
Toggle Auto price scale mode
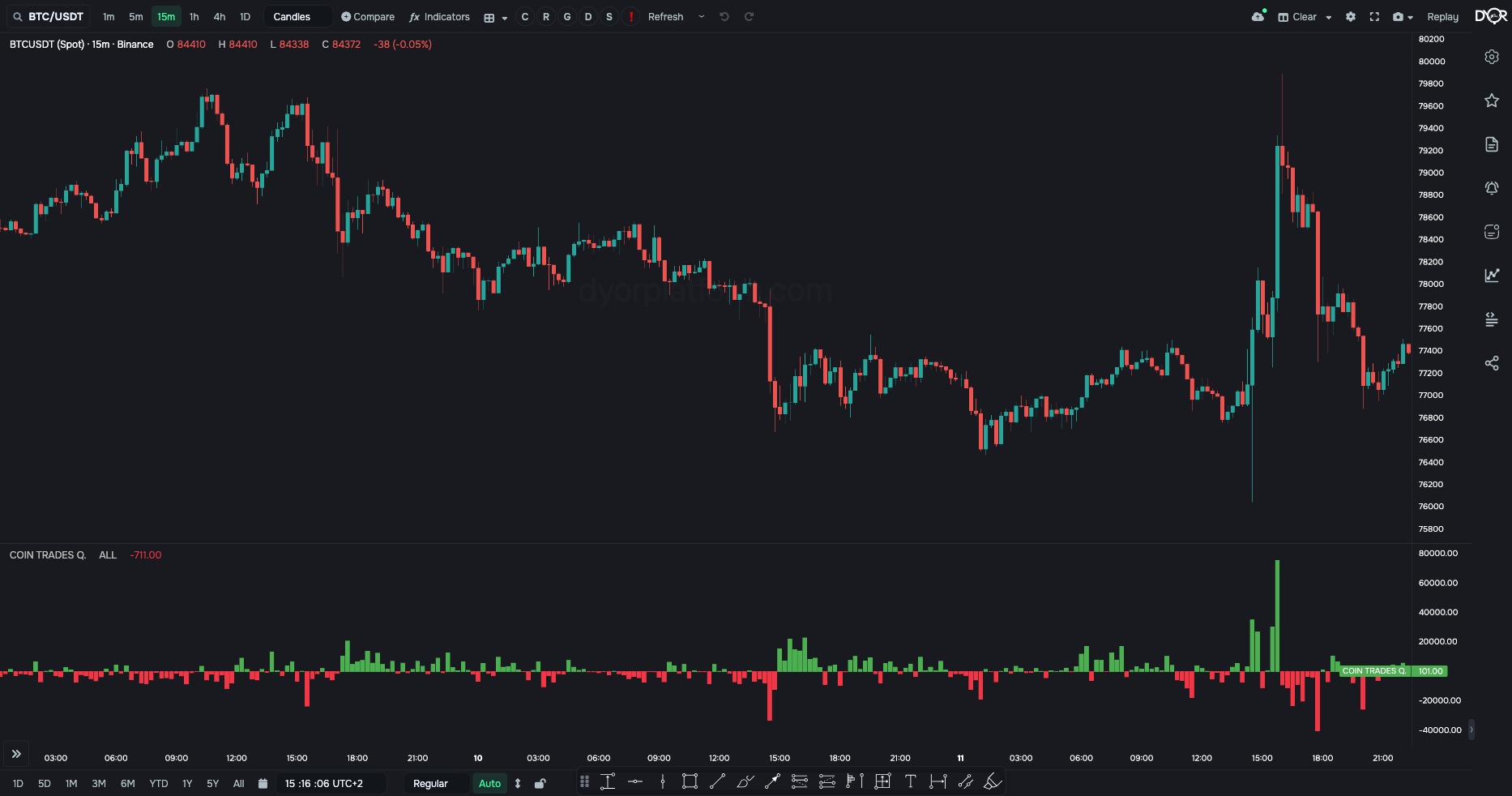coord(490,784)
